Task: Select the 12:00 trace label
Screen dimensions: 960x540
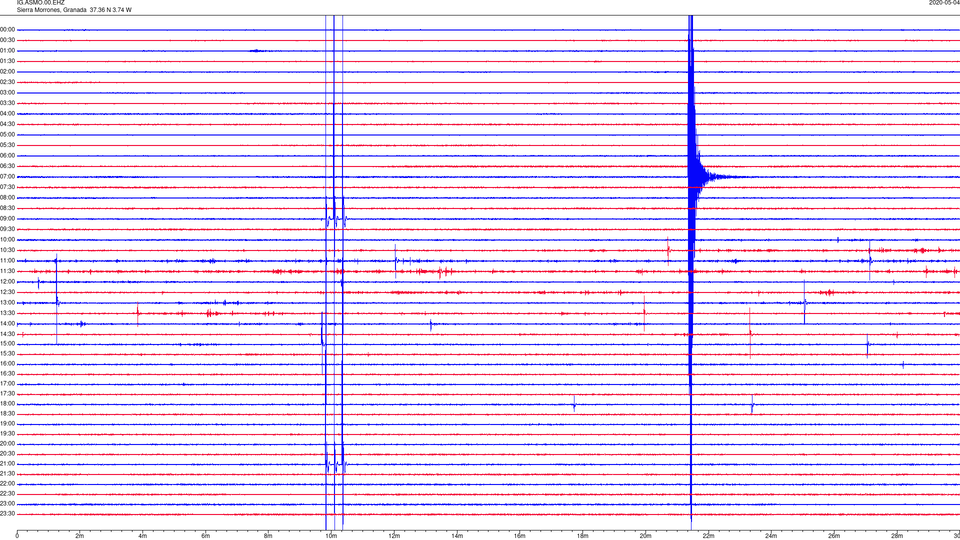Action: coord(7,282)
